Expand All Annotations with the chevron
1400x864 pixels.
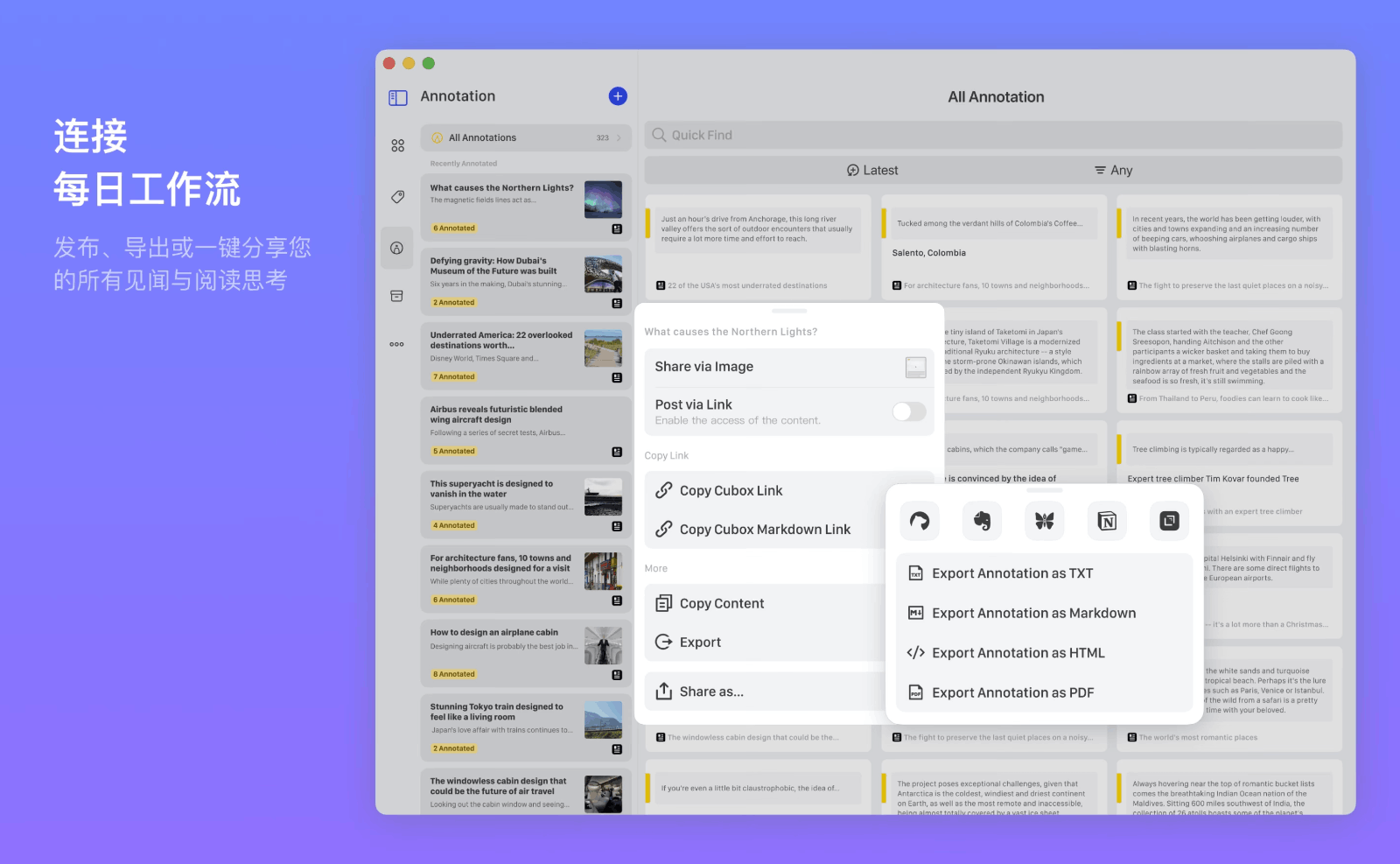point(619,138)
